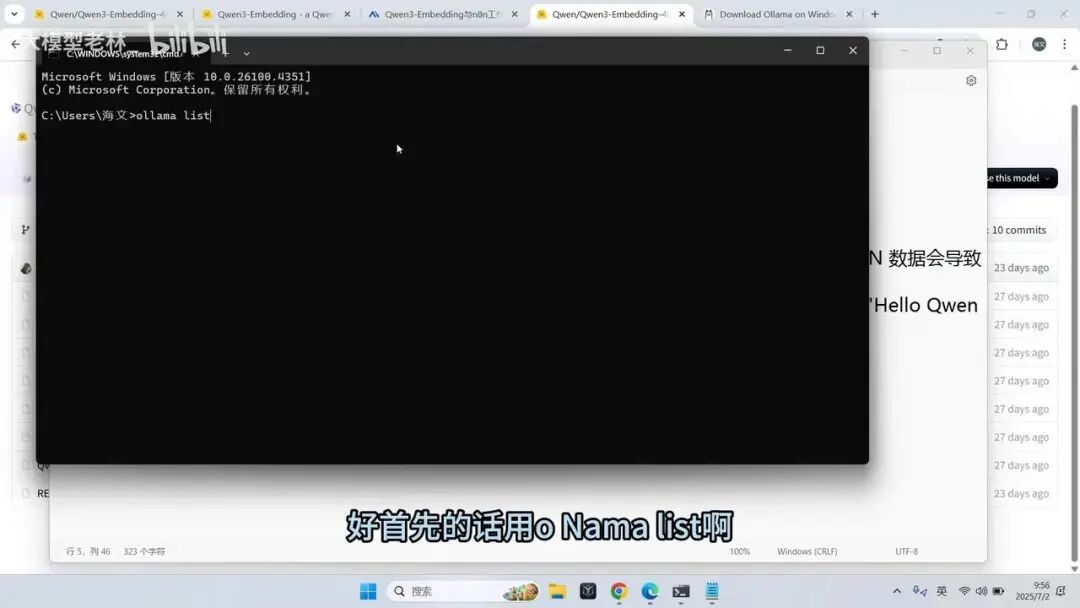Screen dimensions: 1080x608
Task: Open the Windows Start menu
Action: coord(368,591)
